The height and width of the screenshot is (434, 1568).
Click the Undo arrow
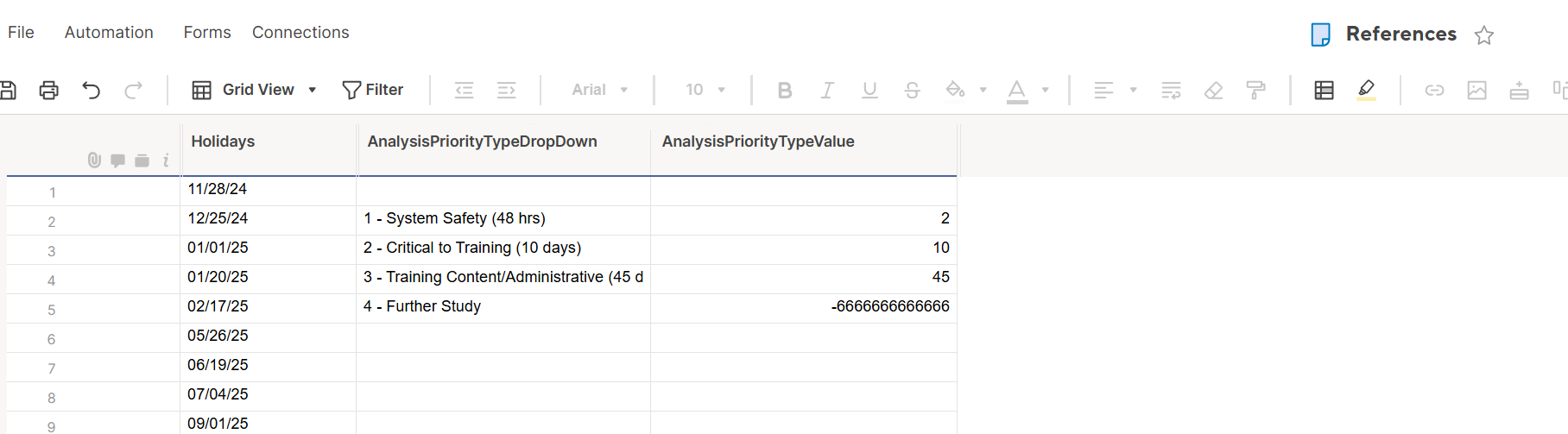[x=92, y=90]
